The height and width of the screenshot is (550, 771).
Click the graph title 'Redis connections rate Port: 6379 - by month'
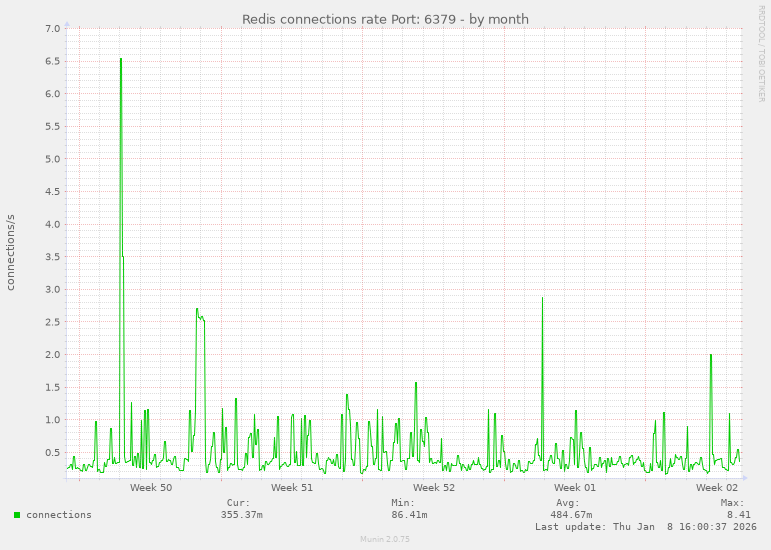click(x=385, y=20)
